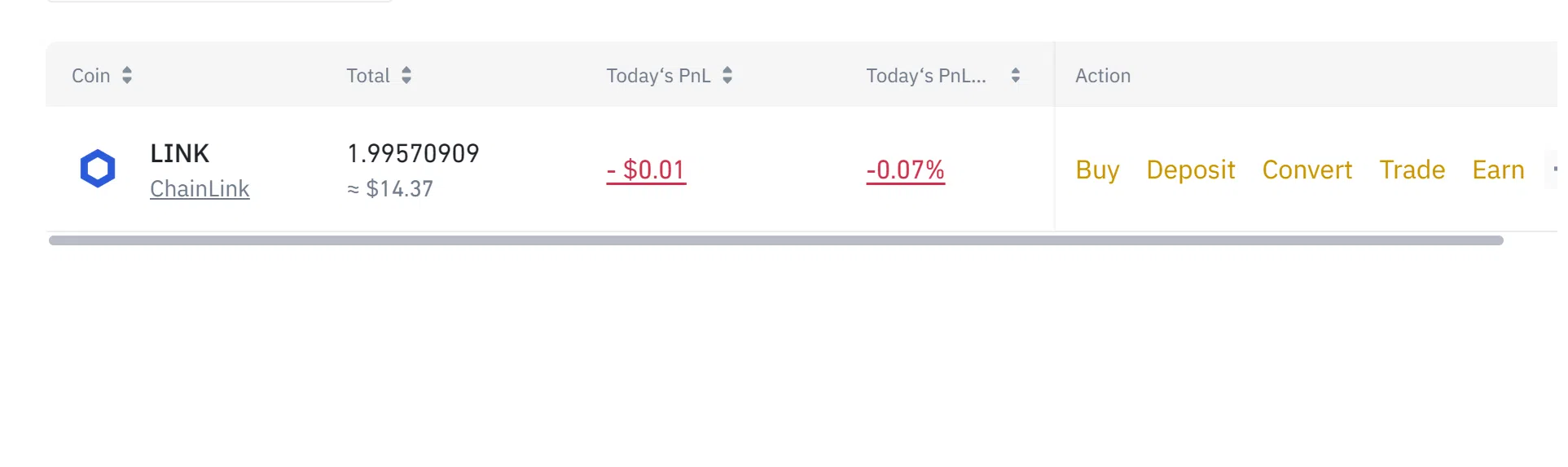The image size is (1568, 467).
Task: Click the Total column header label
Action: coord(368,76)
